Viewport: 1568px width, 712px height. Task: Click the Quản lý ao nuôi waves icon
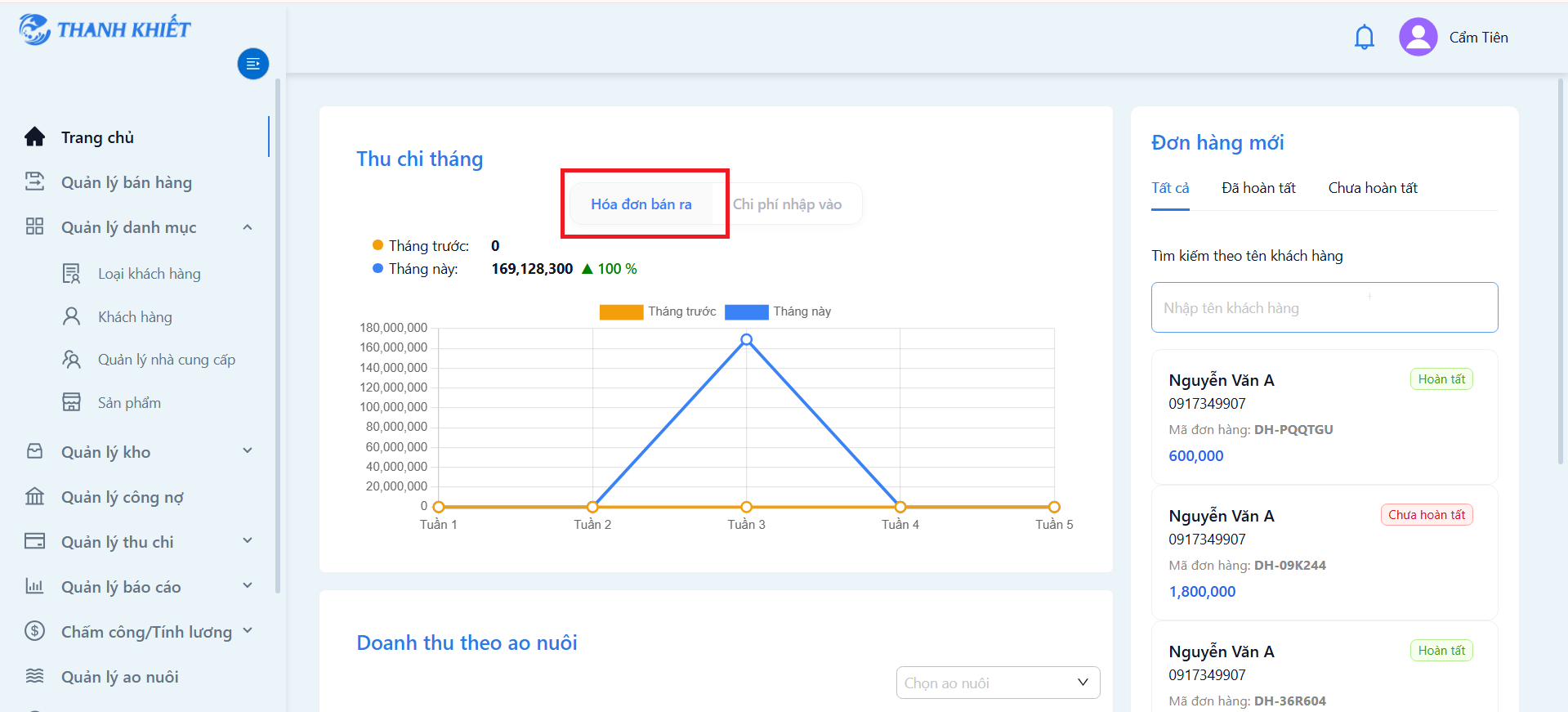(x=34, y=676)
